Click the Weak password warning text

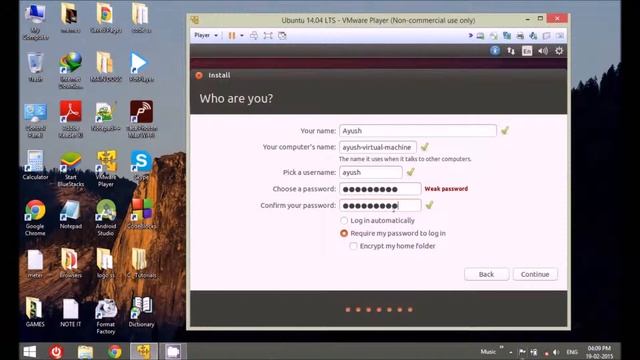446,189
